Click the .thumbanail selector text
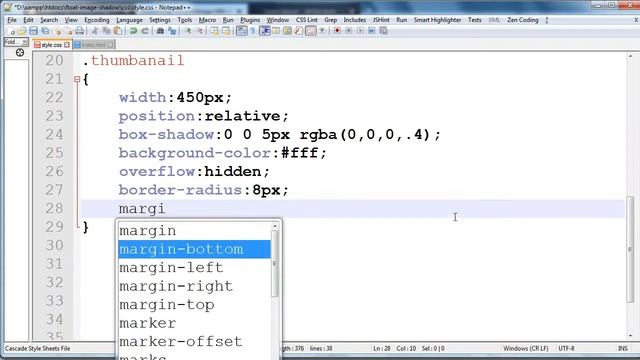 tap(133, 60)
